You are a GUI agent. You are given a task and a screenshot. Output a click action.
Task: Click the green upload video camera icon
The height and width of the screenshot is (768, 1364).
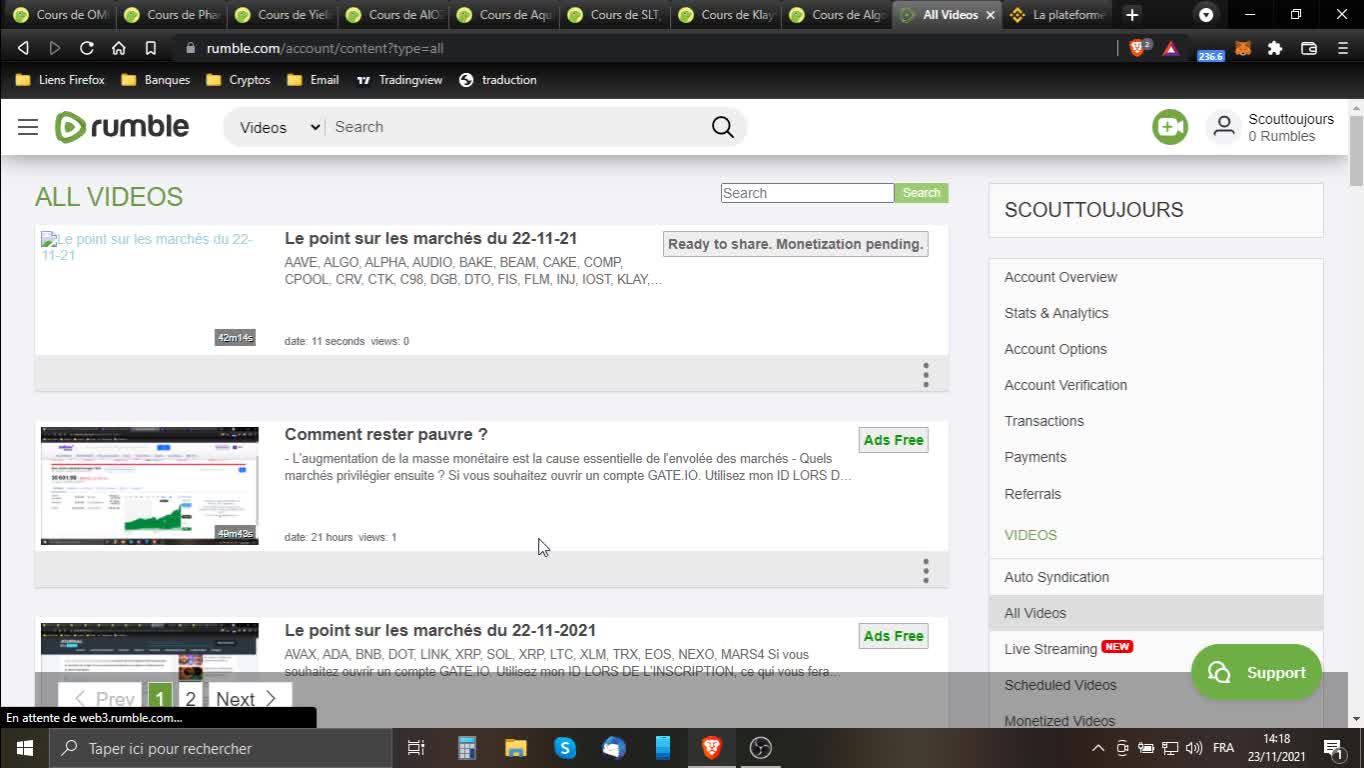coord(1170,127)
